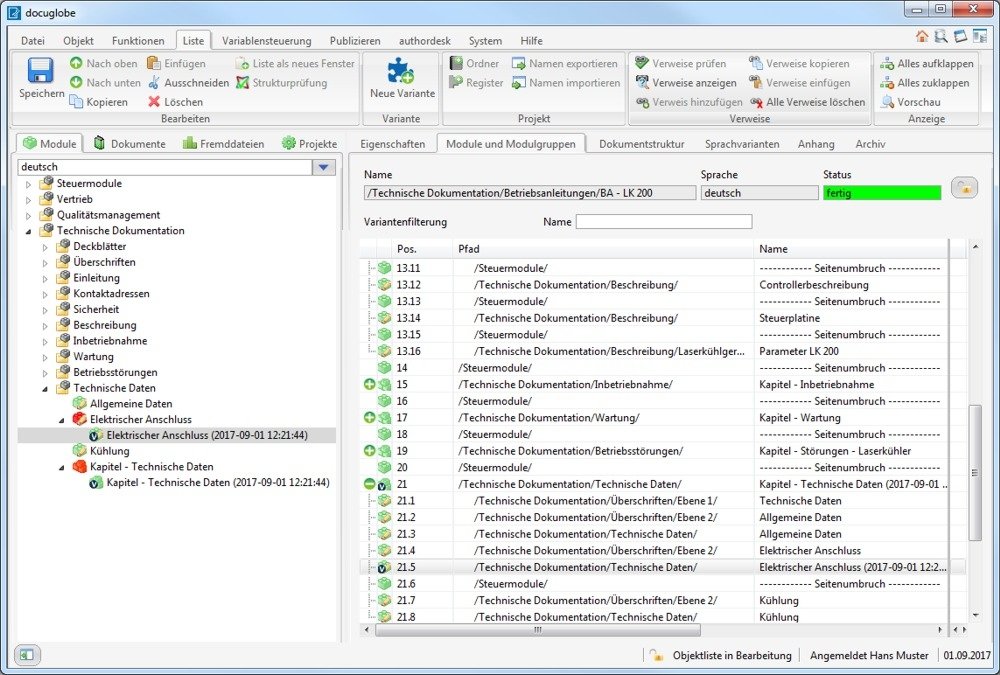The width and height of the screenshot is (1000, 675).
Task: Click the Vorschau magnifier icon
Action: coord(887,102)
